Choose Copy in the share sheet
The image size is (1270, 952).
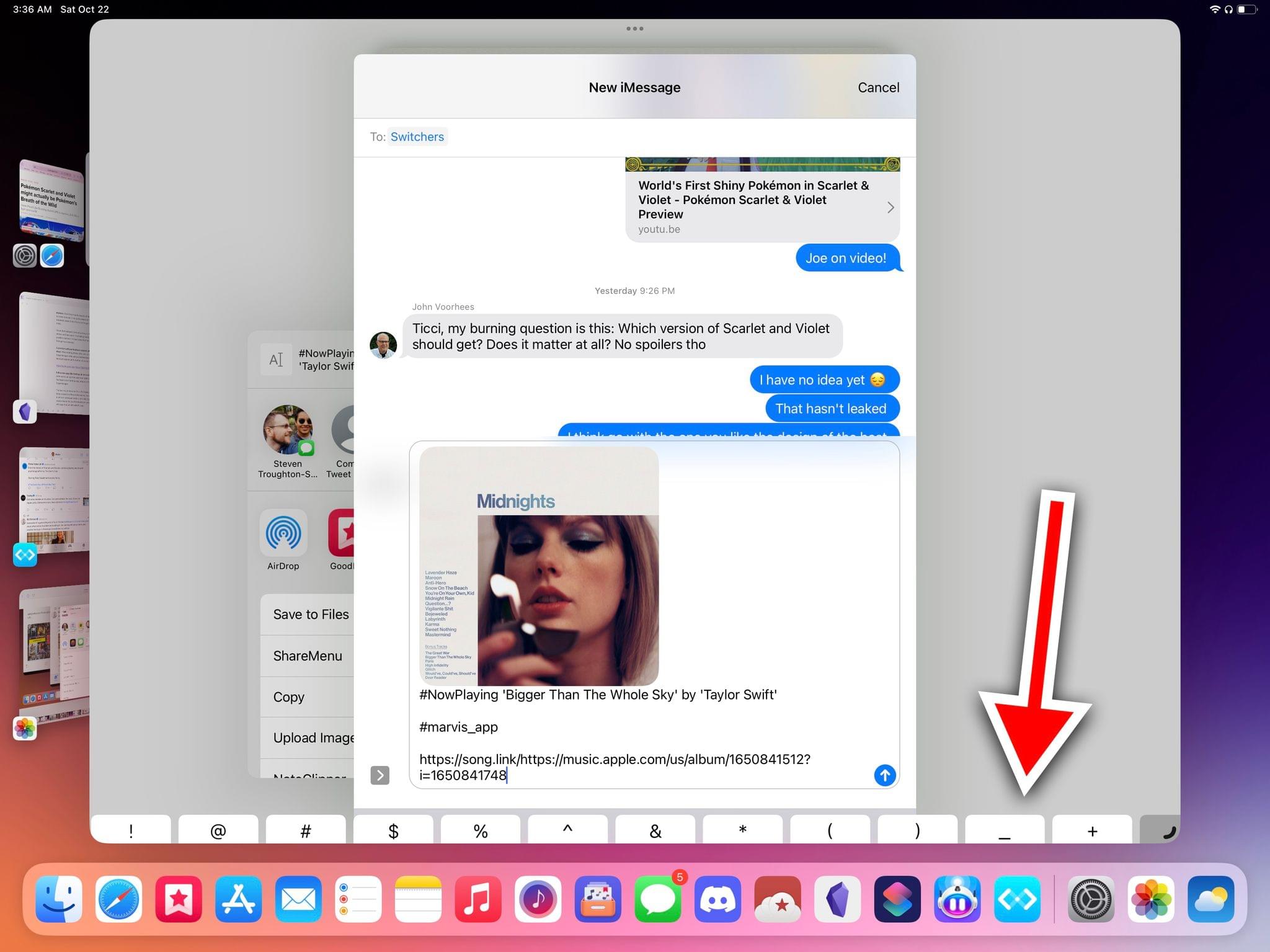point(308,697)
